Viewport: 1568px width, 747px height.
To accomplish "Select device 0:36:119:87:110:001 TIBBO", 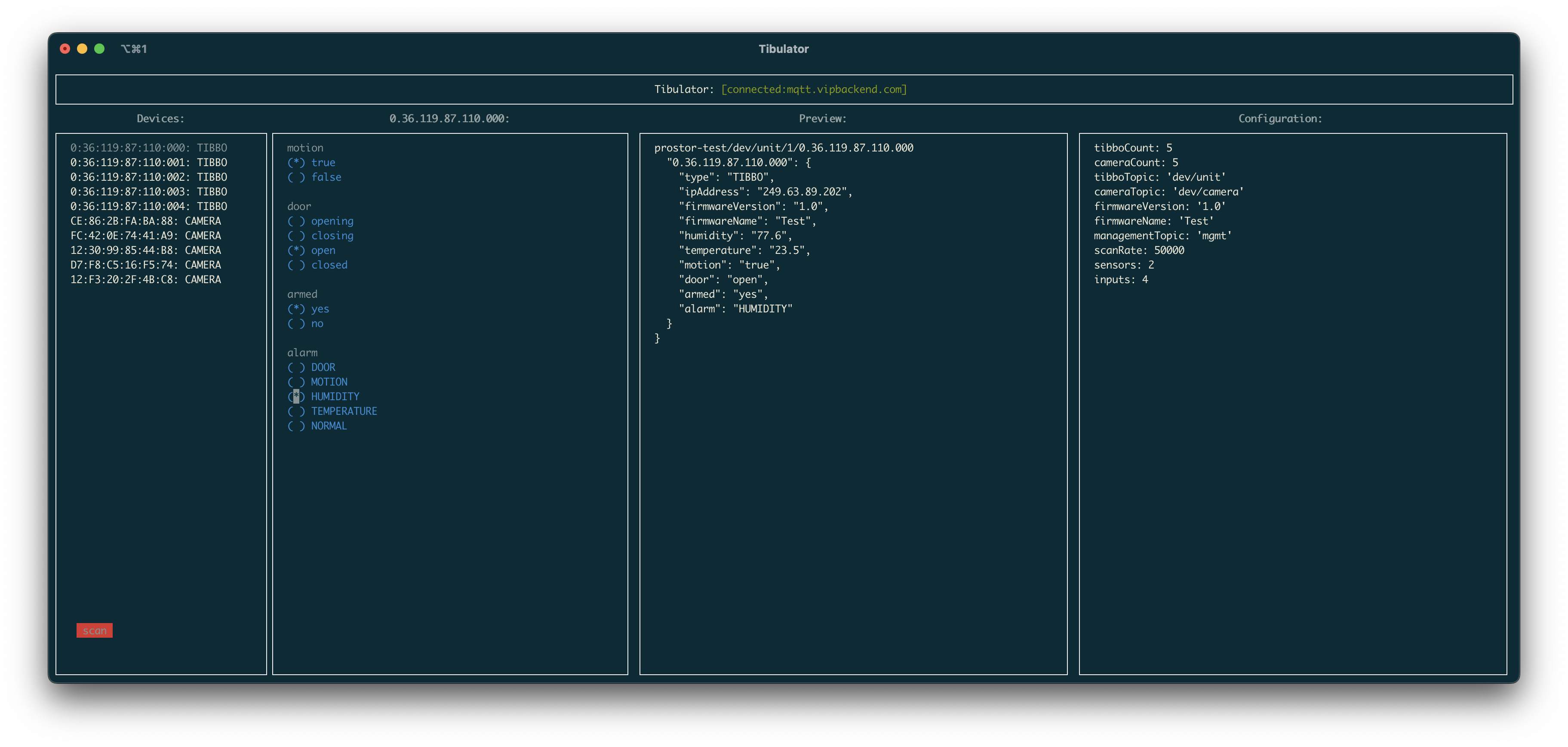I will 148,163.
